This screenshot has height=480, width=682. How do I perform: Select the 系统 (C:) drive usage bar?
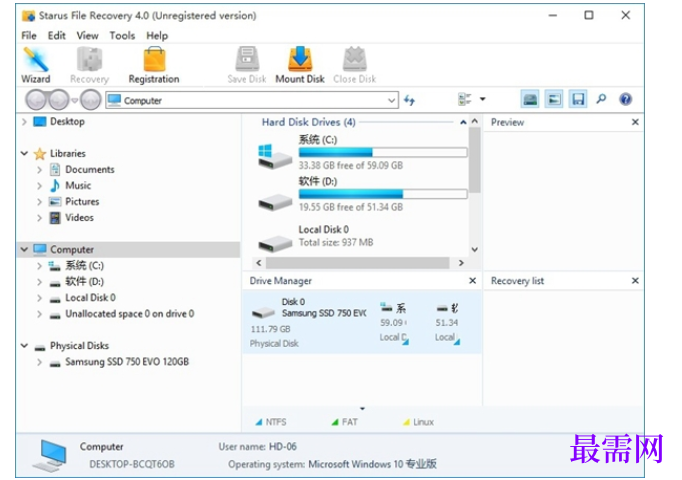coord(383,153)
